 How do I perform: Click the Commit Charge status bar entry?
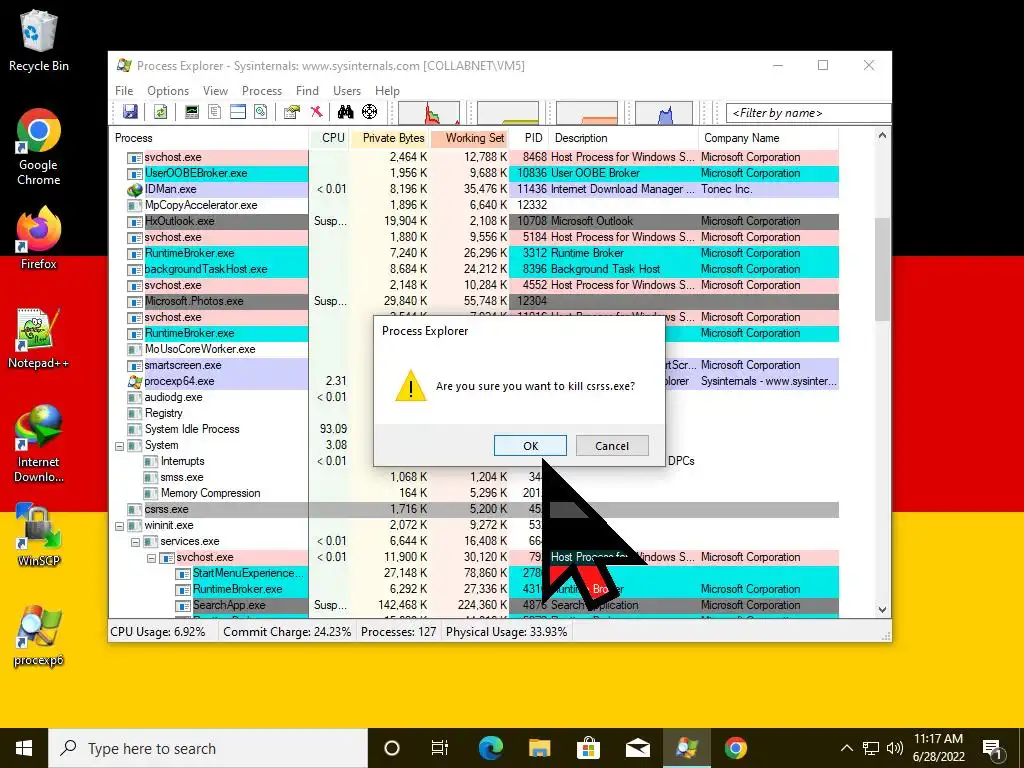coord(287,632)
